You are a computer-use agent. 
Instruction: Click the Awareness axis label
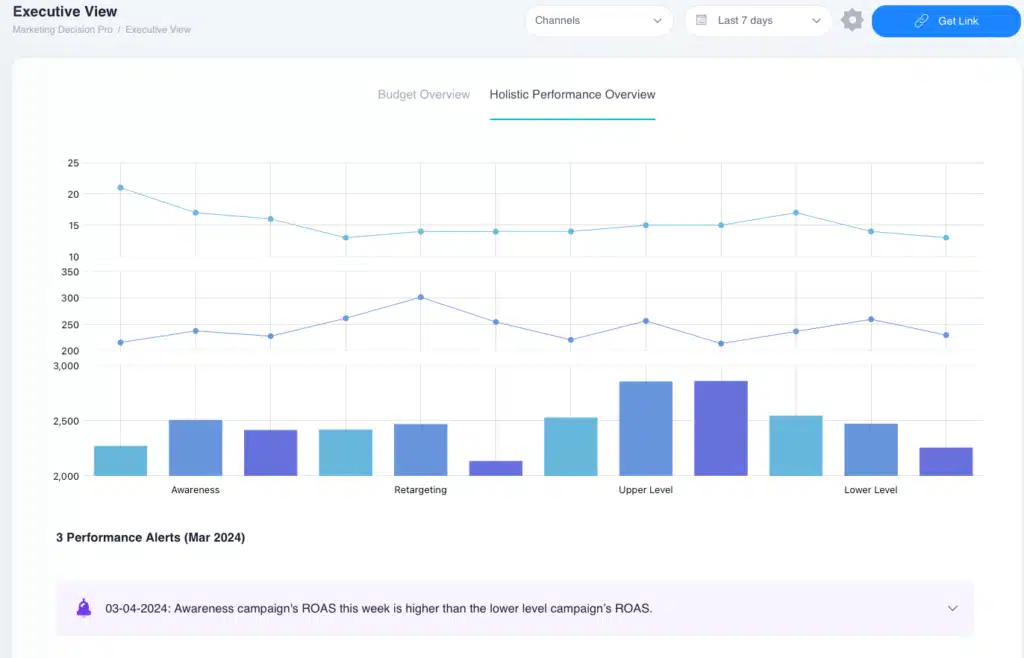click(195, 490)
